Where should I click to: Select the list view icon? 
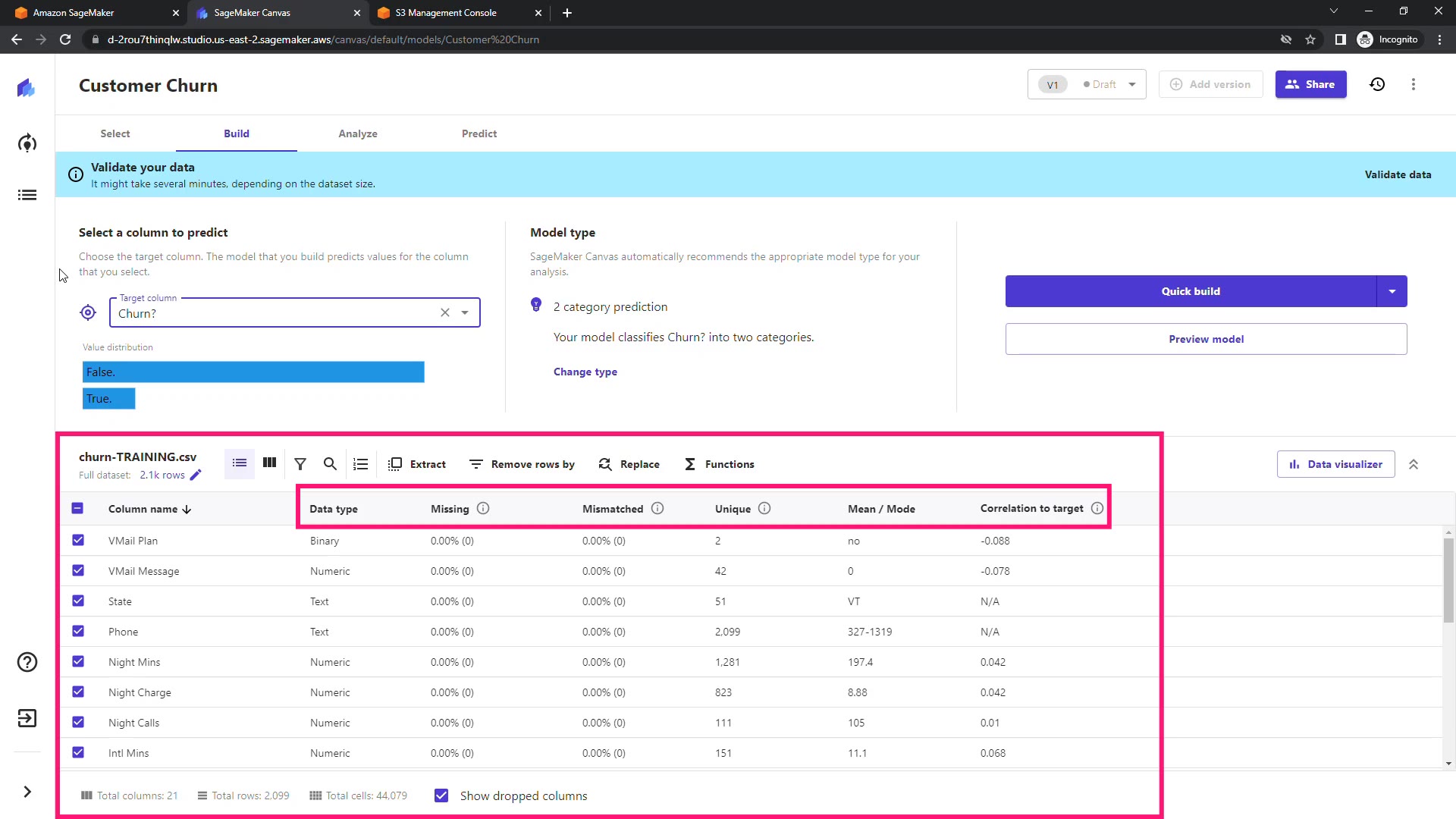pos(240,463)
